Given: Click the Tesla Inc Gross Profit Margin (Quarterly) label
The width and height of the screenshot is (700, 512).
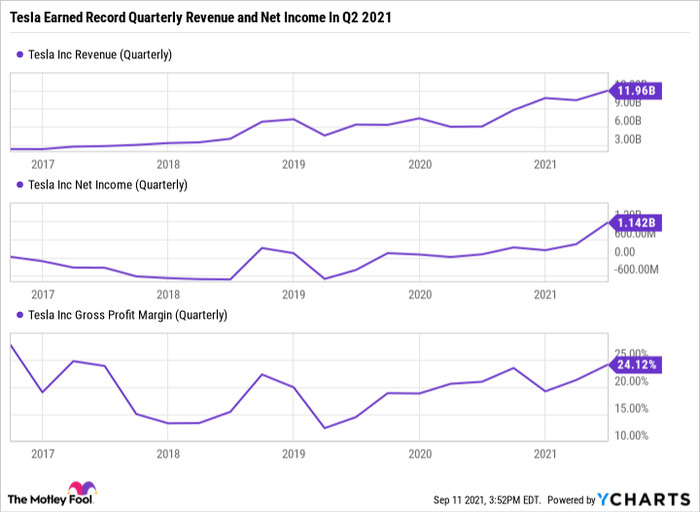Looking at the screenshot, I should [128, 315].
